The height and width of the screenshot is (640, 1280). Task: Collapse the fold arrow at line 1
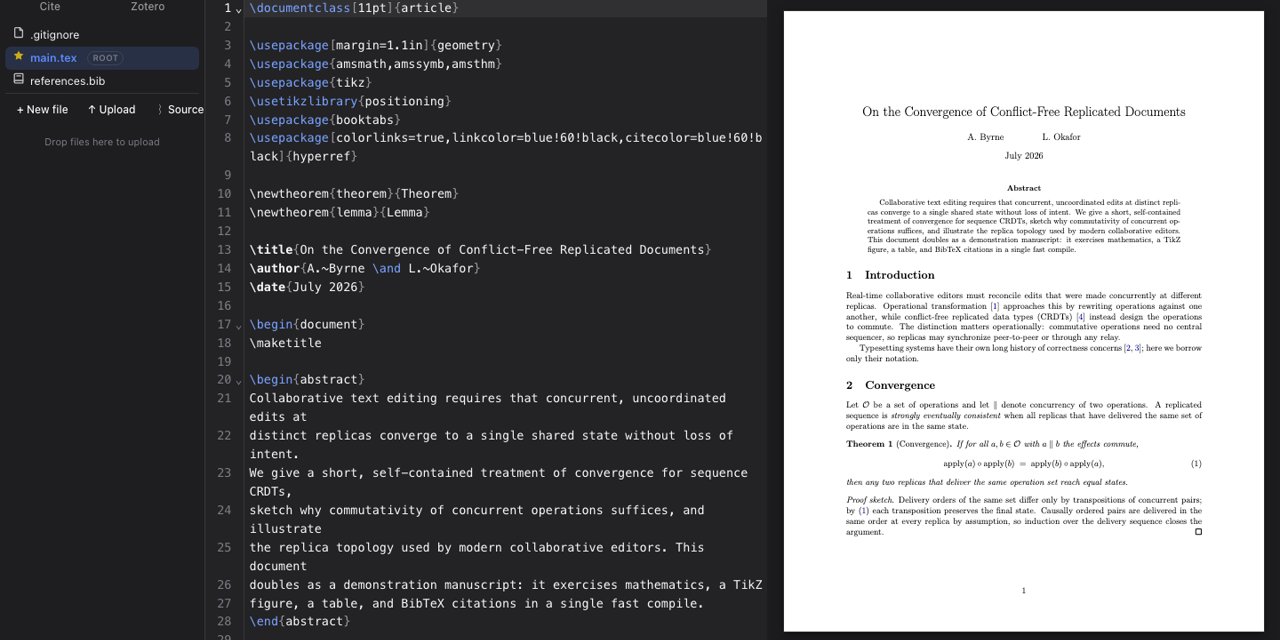tap(238, 9)
